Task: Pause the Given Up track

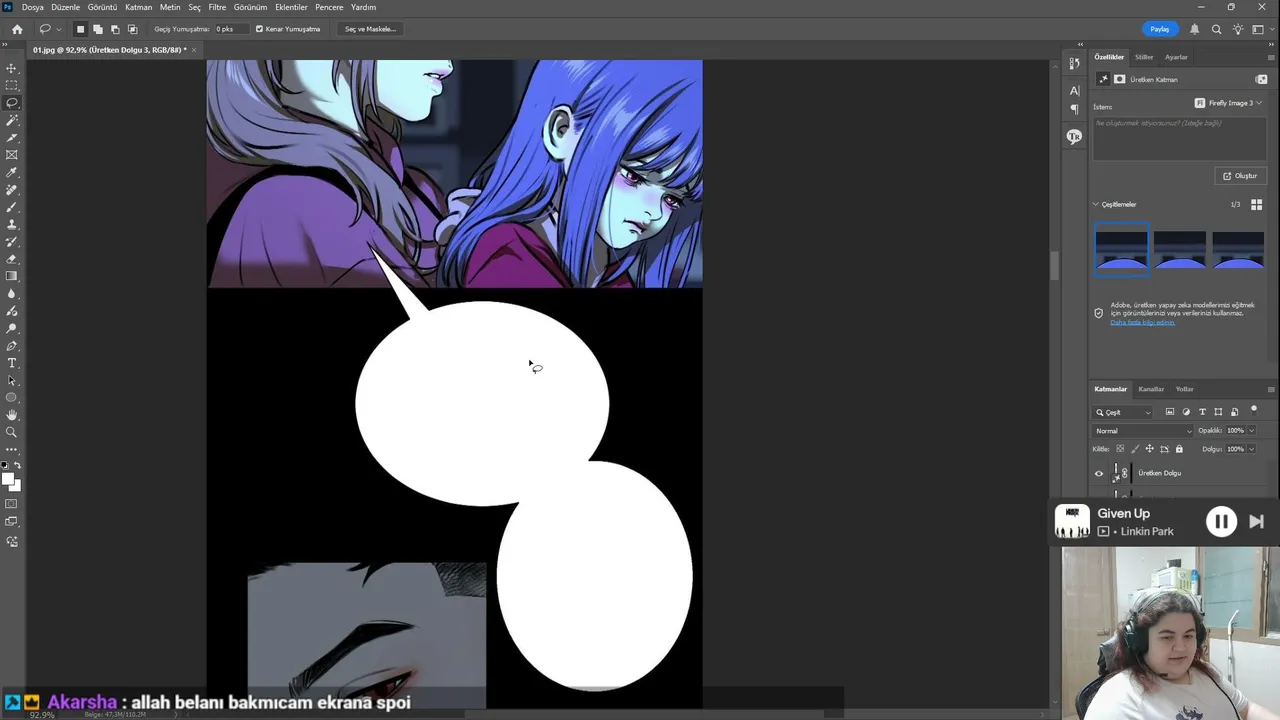Action: pyautogui.click(x=1221, y=521)
